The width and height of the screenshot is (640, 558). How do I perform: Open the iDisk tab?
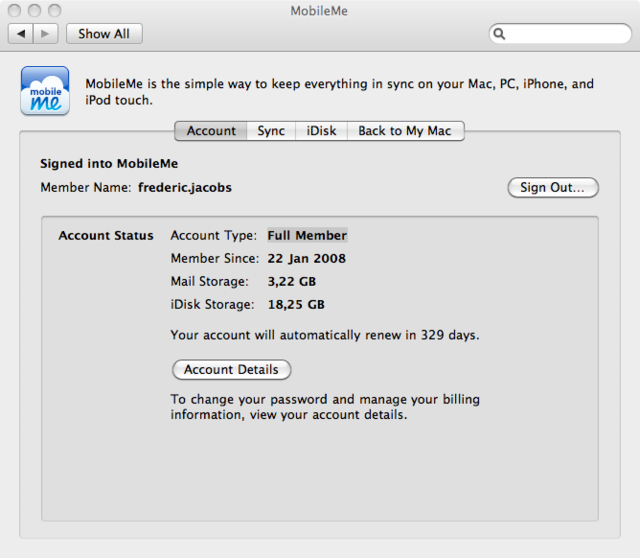[x=321, y=131]
